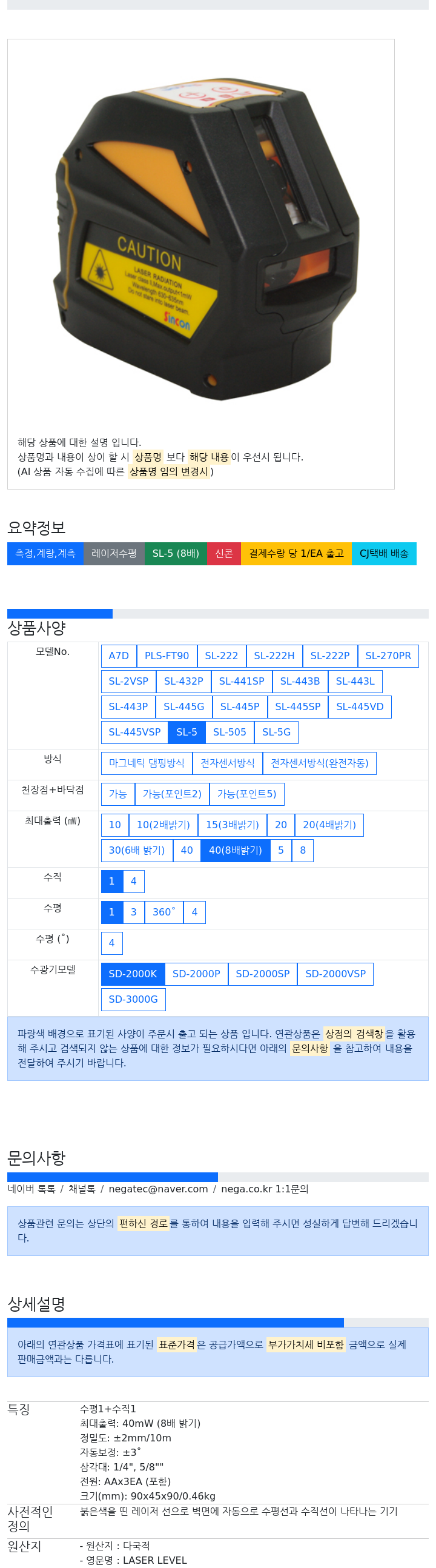
Task: Select 30(6배 밝기) output option
Action: point(137,852)
